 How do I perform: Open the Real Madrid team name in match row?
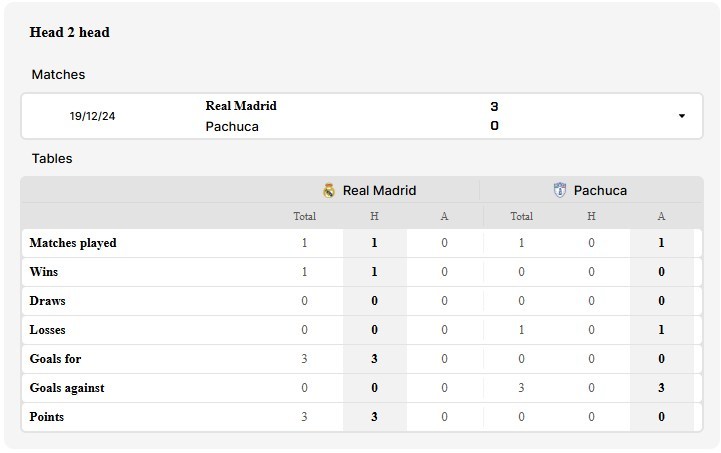241,106
